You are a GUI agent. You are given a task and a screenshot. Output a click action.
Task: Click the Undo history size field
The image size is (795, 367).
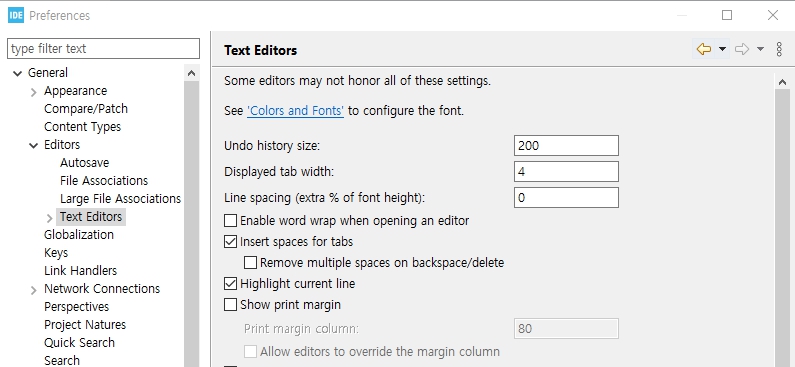[x=566, y=145]
